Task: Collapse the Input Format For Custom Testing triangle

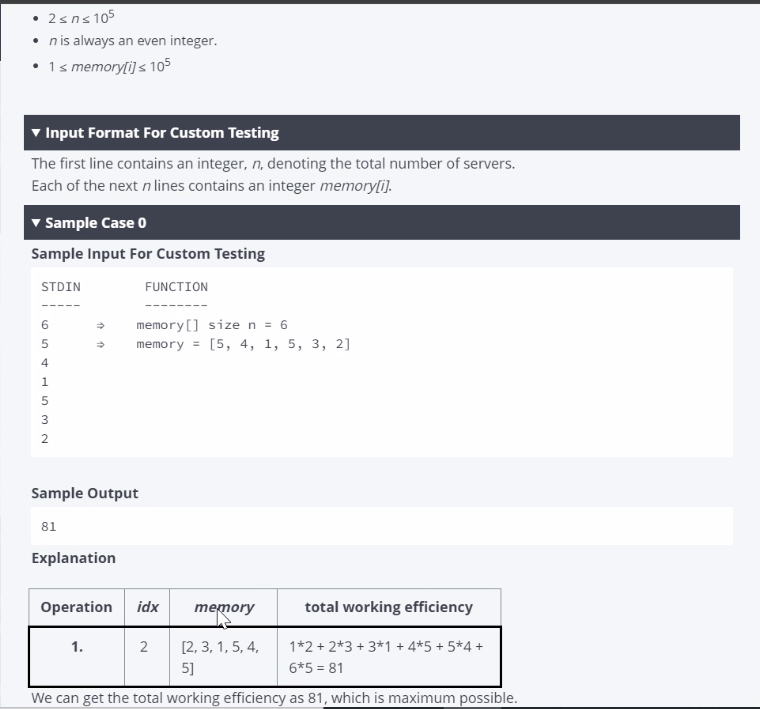Action: [35, 132]
